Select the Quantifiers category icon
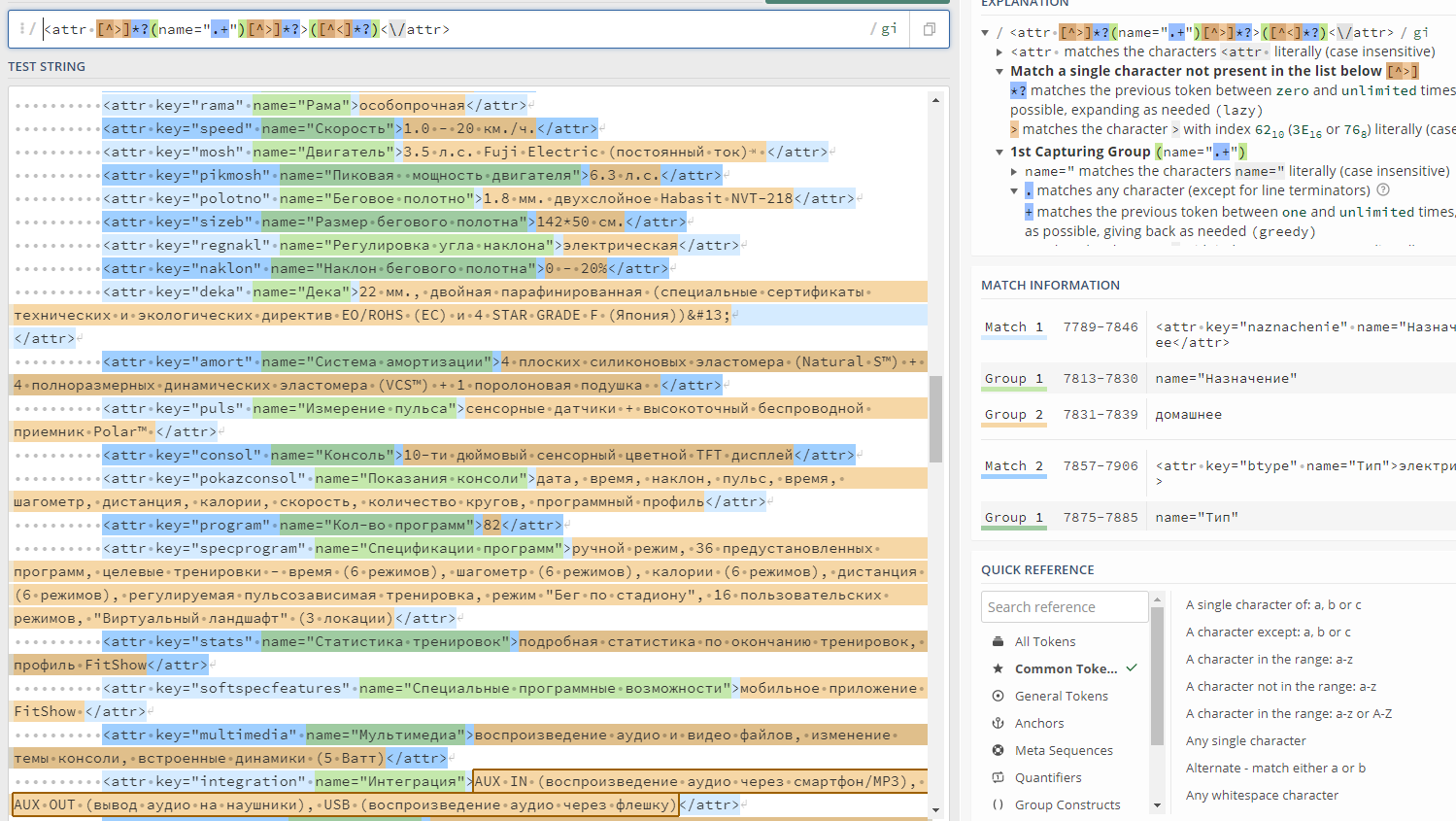Image resolution: width=1456 pixels, height=821 pixels. click(998, 777)
